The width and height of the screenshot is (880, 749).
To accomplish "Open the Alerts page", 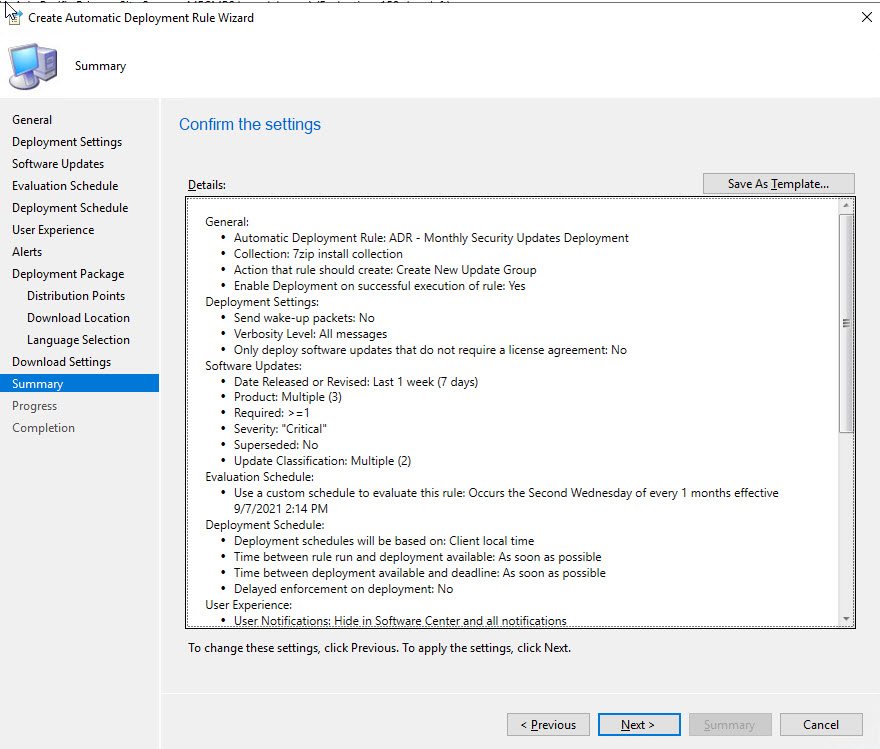I will pos(27,252).
